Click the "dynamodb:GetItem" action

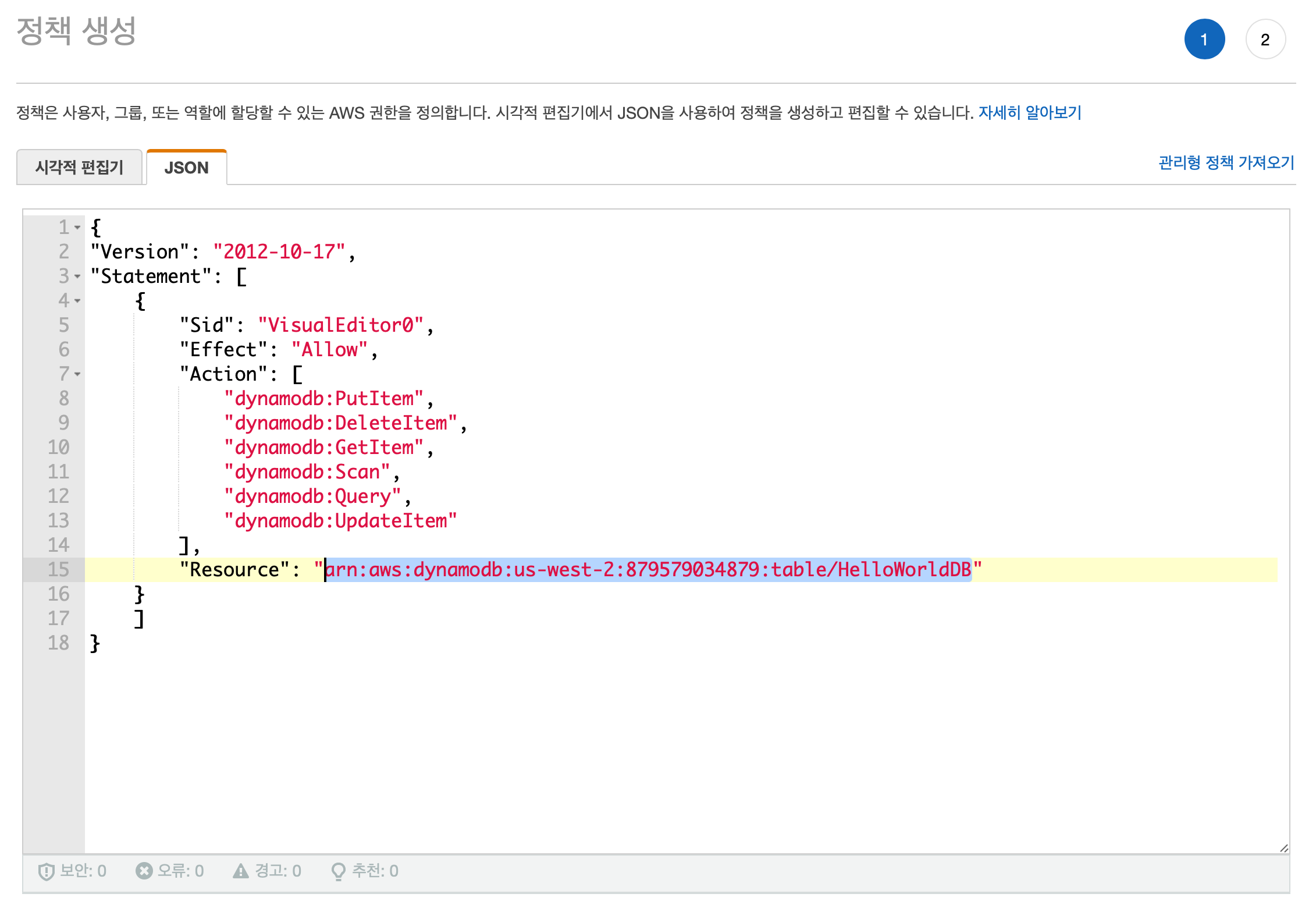pos(323,448)
